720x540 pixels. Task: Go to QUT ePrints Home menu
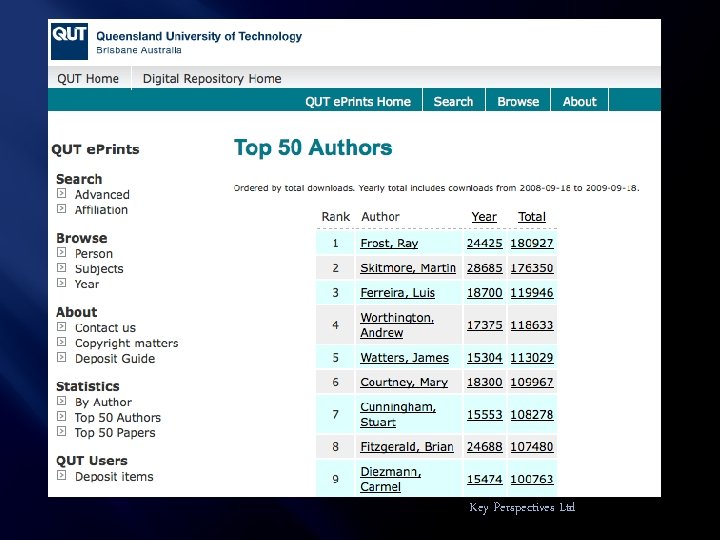click(x=358, y=101)
